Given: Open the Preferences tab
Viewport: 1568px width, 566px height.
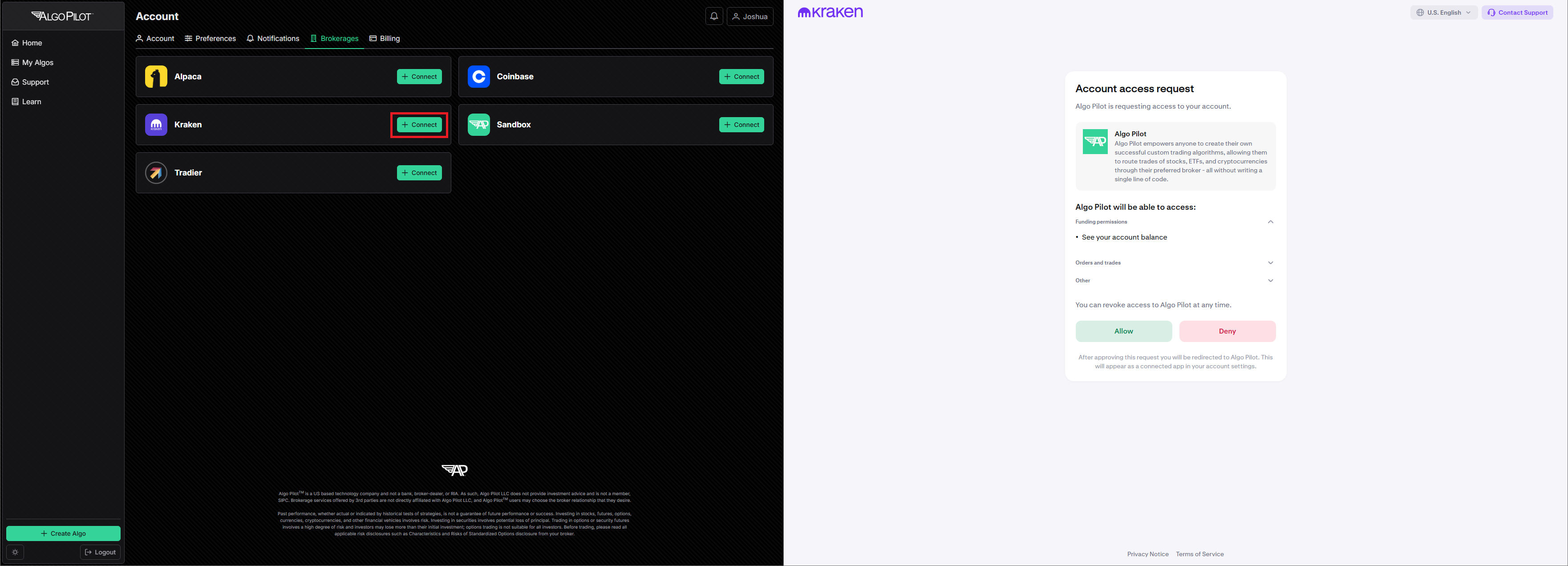Looking at the screenshot, I should point(210,38).
